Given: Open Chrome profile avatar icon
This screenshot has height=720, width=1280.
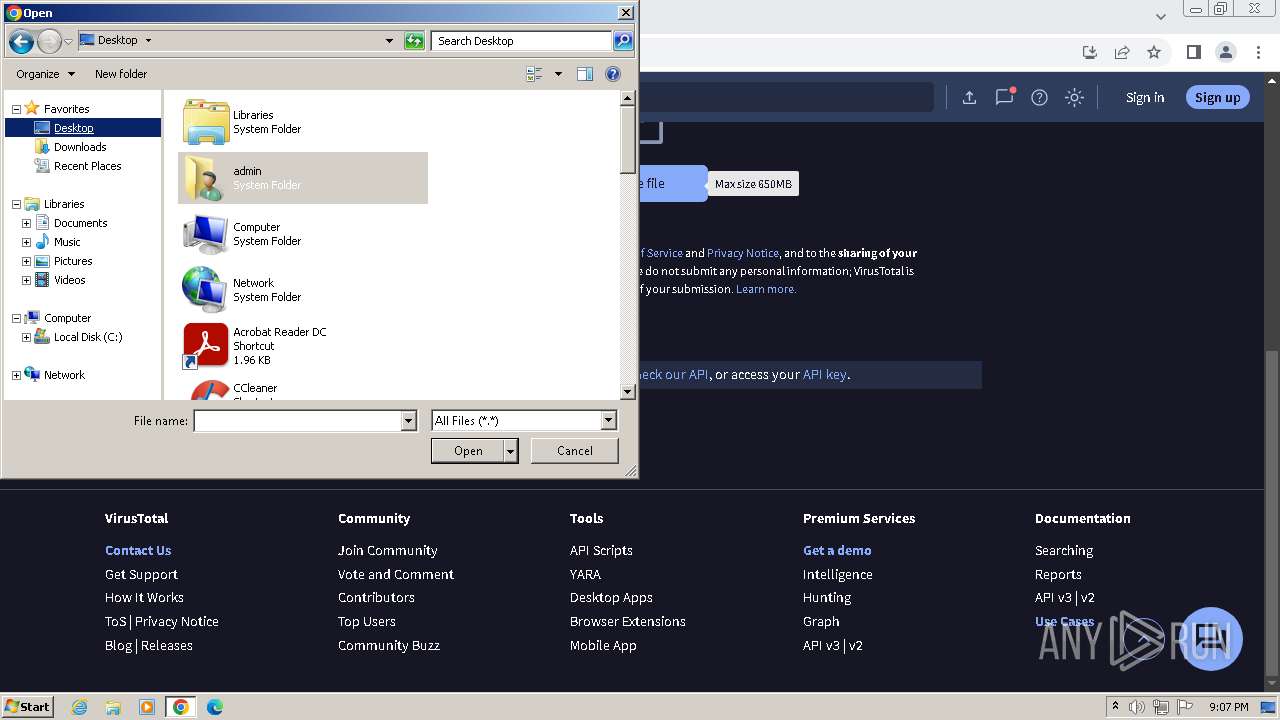Looking at the screenshot, I should [1225, 52].
